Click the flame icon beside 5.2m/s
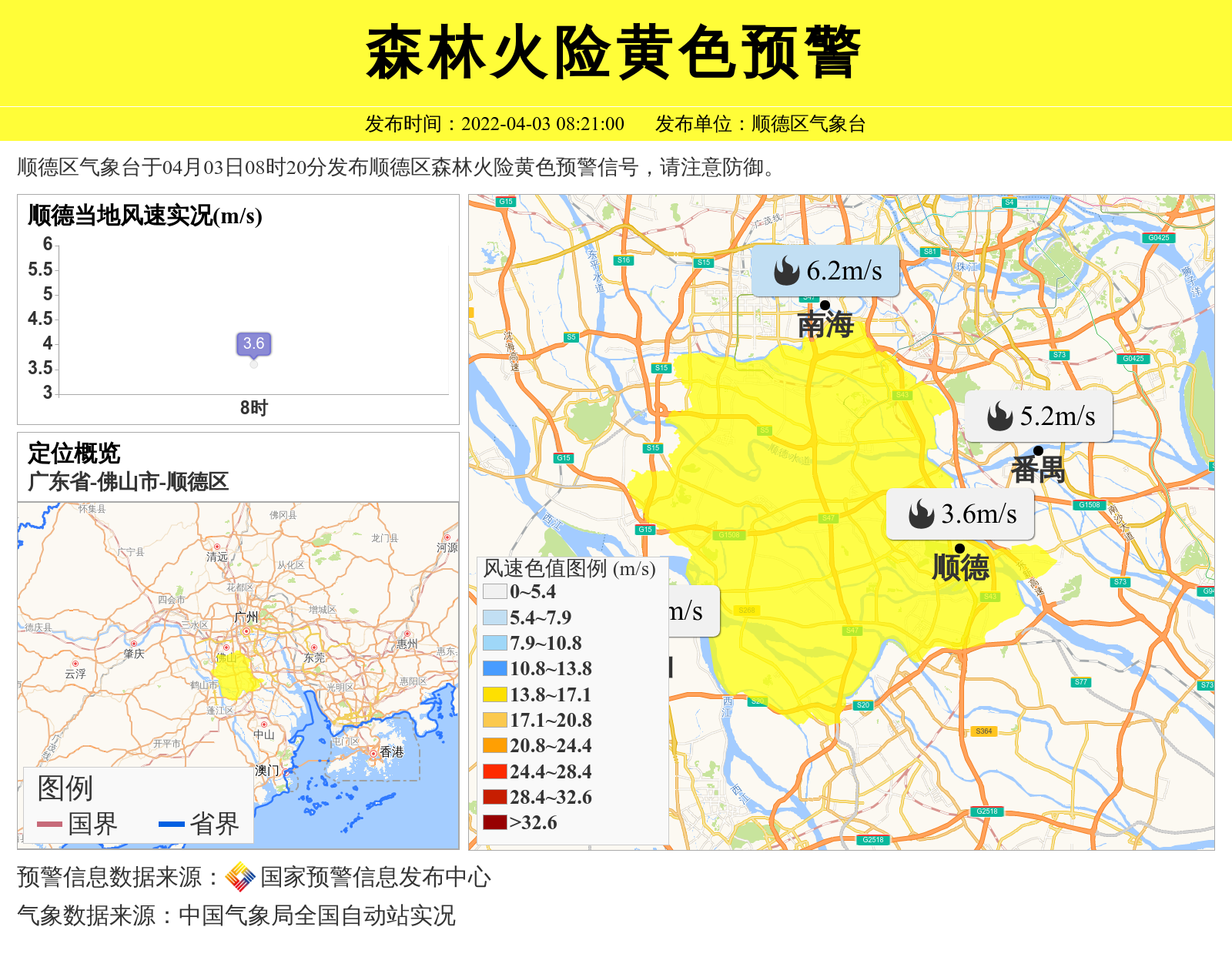This screenshot has height=967, width=1232. (x=999, y=417)
